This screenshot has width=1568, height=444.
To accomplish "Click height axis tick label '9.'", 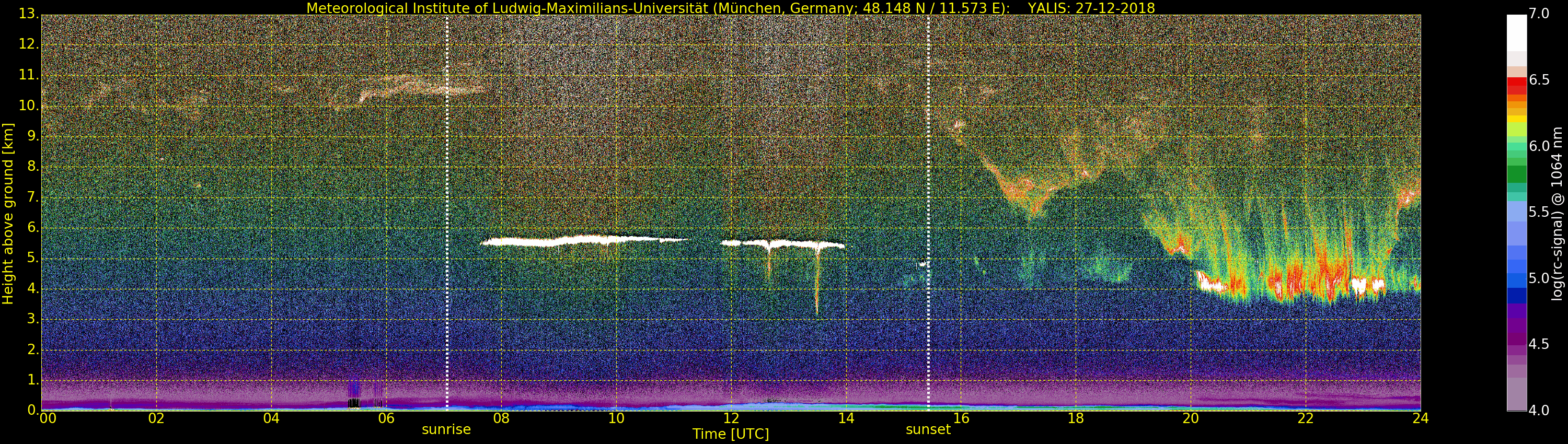I will 32,136.
